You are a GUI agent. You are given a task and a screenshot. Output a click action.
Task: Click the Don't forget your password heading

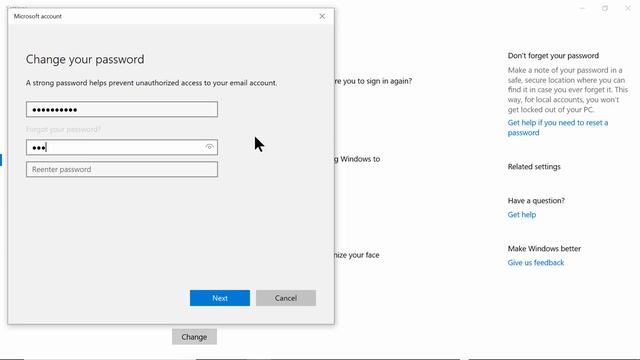[x=553, y=56]
